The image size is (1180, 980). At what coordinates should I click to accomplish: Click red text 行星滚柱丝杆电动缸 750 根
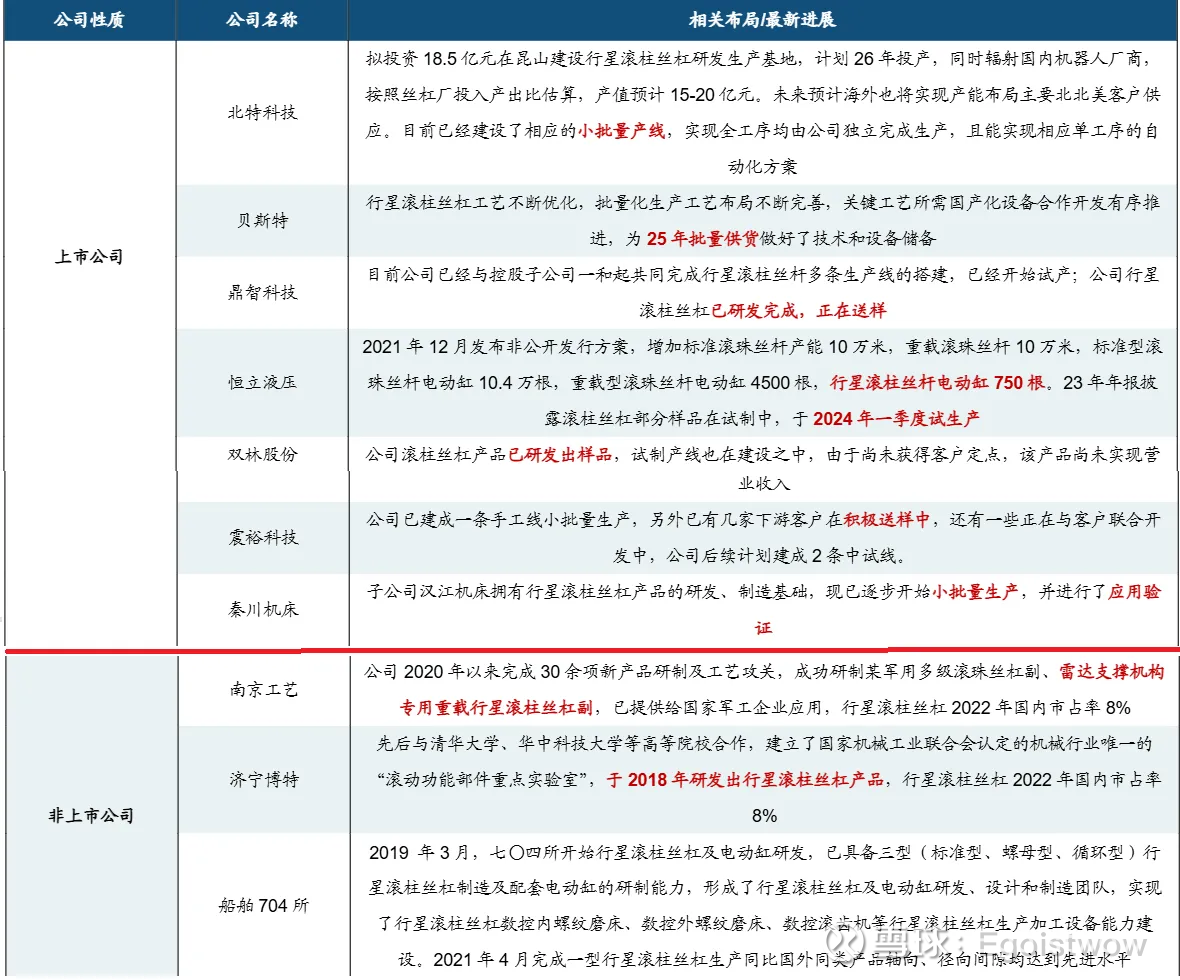point(938,382)
